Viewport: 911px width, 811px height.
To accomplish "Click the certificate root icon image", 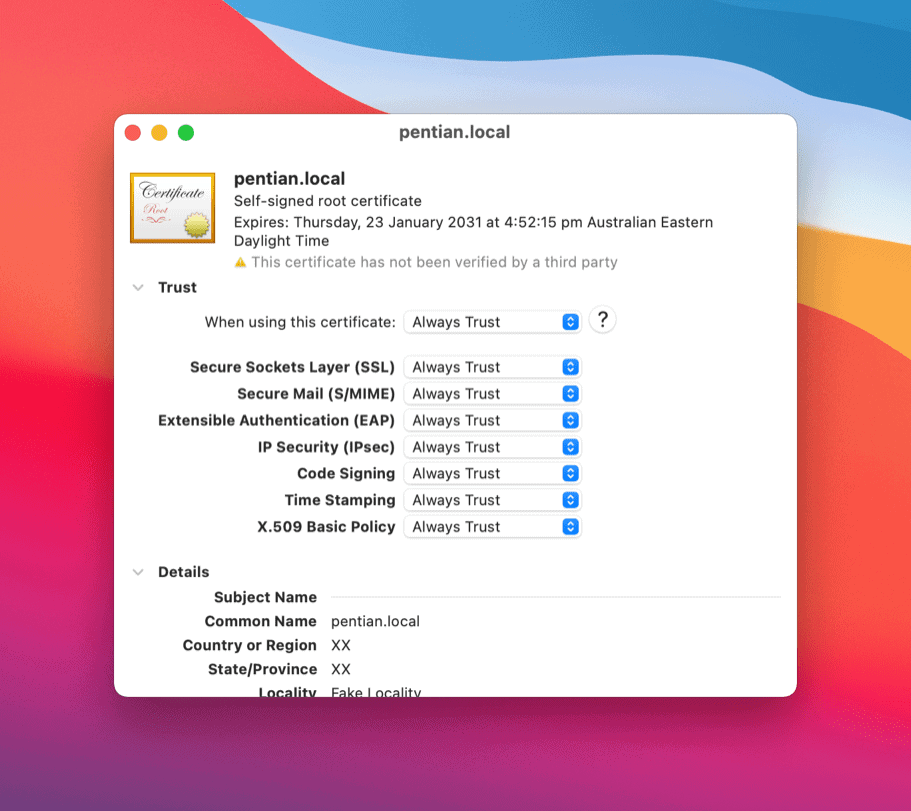I will (x=173, y=207).
